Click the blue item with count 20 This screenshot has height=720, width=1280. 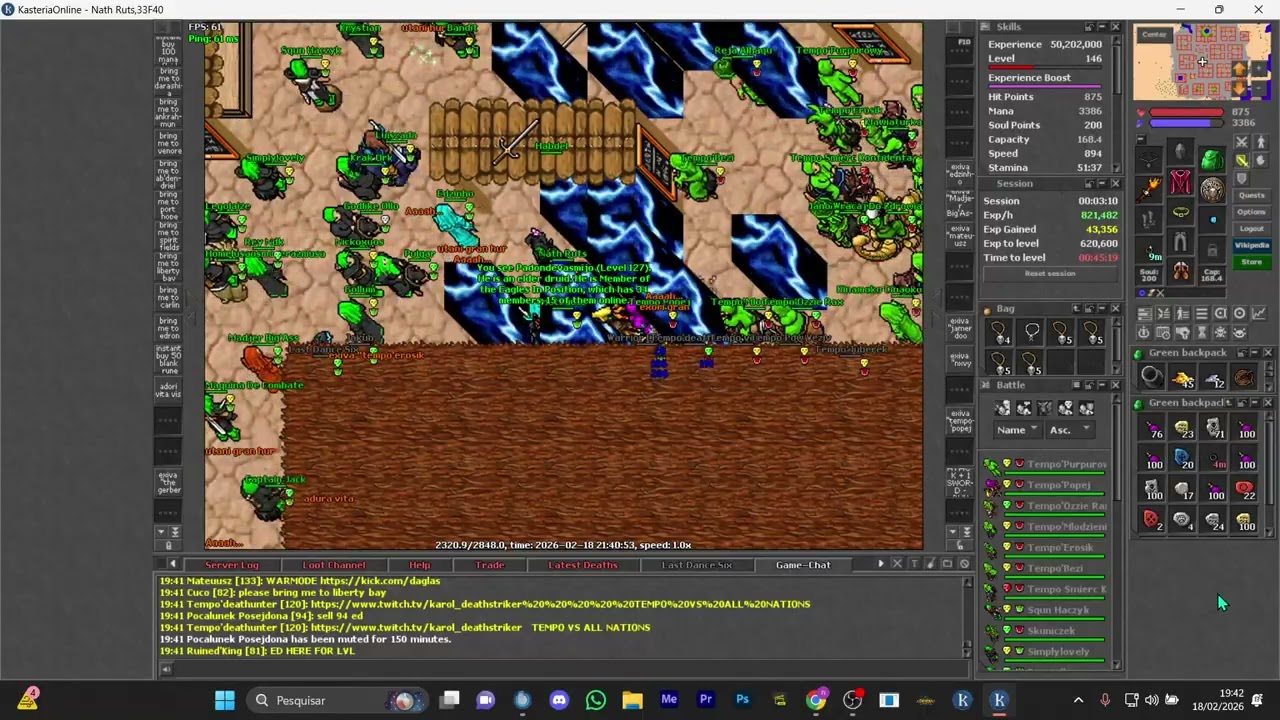point(1183,458)
